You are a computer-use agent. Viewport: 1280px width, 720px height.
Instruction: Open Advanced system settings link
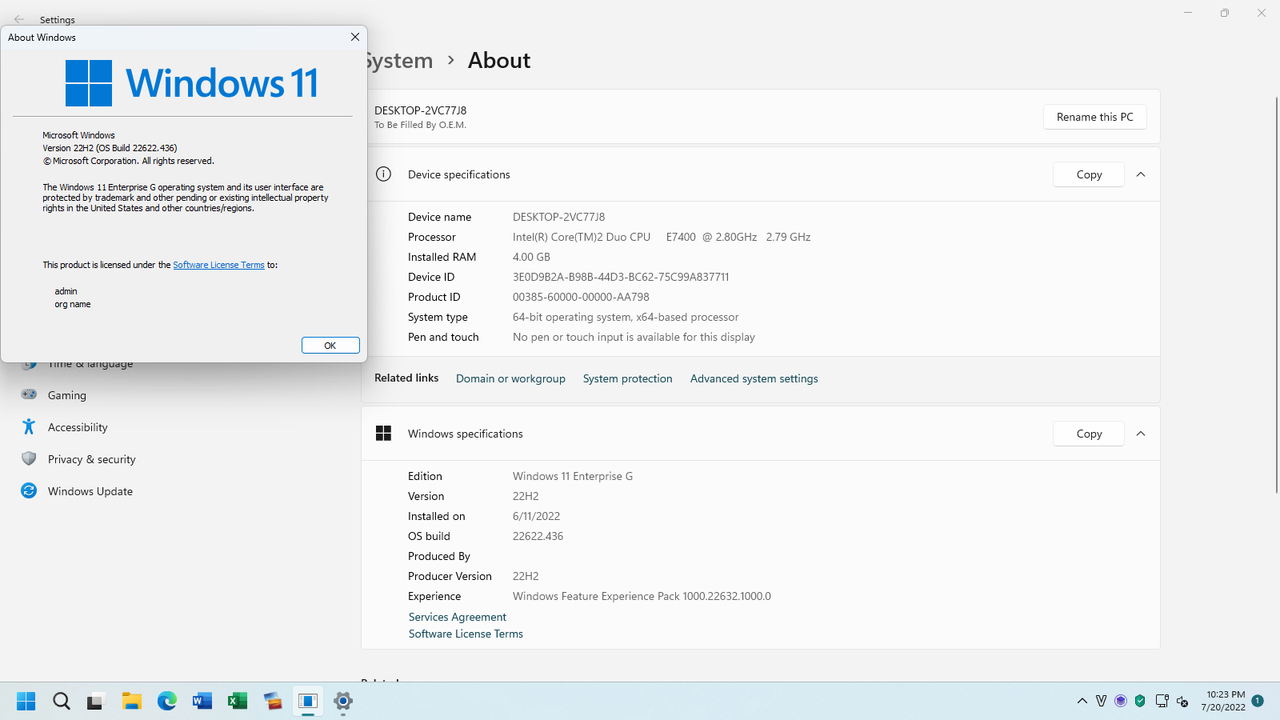click(x=754, y=379)
